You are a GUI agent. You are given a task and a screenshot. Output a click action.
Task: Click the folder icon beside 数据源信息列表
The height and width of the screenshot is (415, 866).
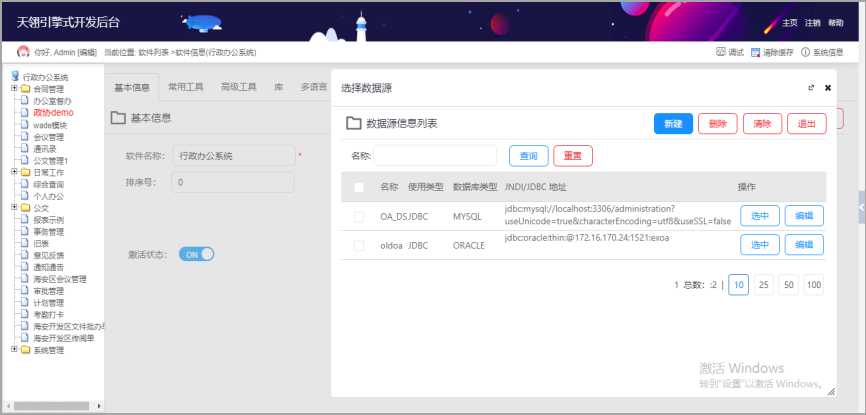click(353, 124)
